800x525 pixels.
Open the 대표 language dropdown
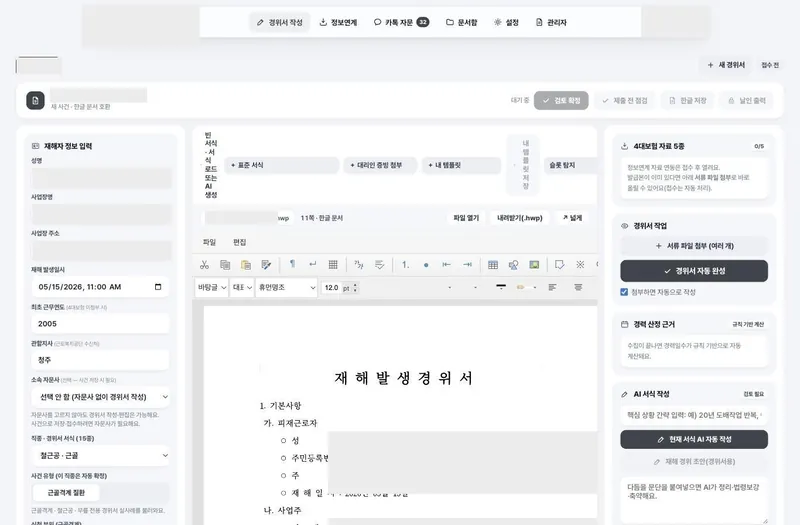[x=242, y=288]
